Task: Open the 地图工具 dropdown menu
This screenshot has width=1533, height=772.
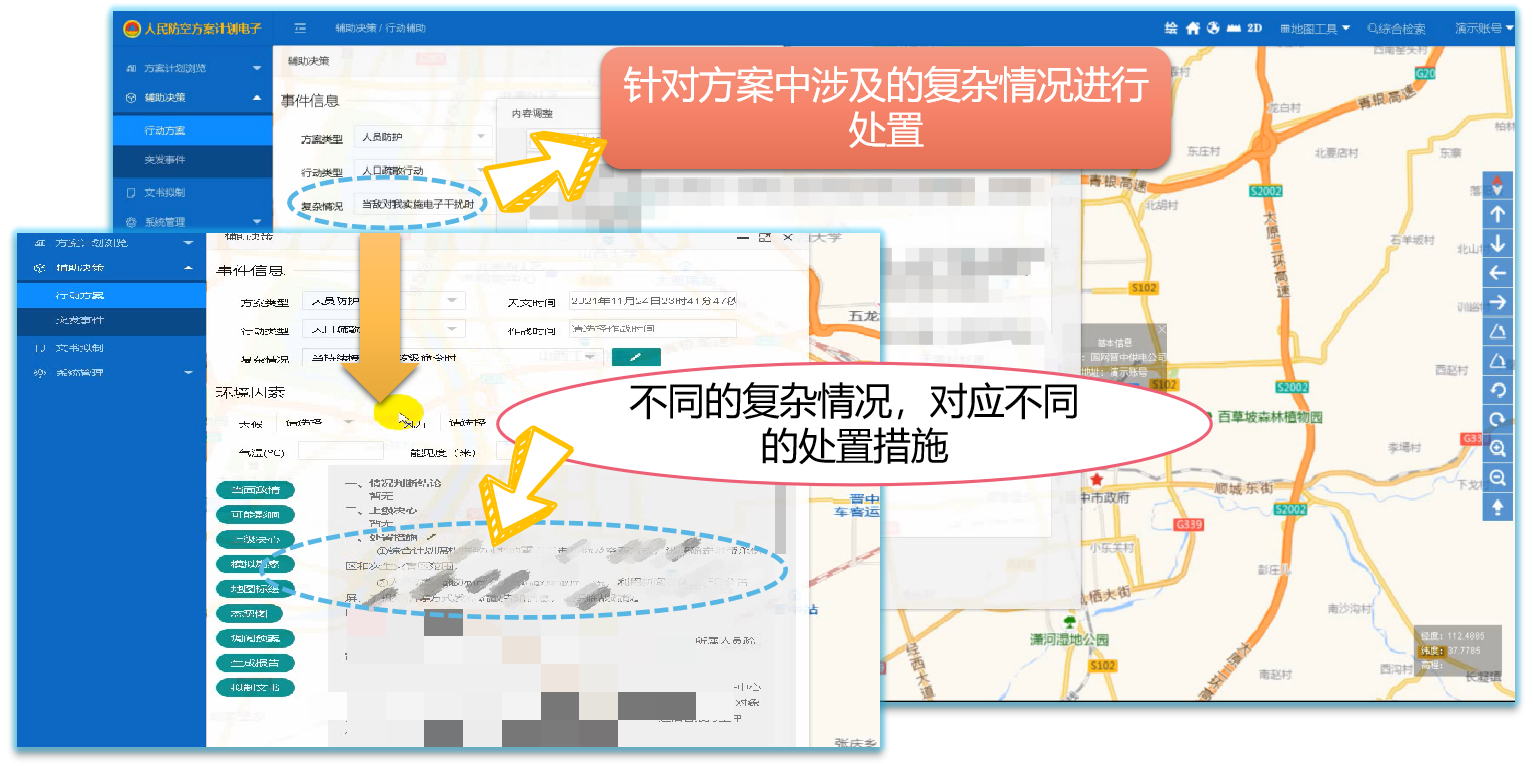Action: pos(1316,29)
